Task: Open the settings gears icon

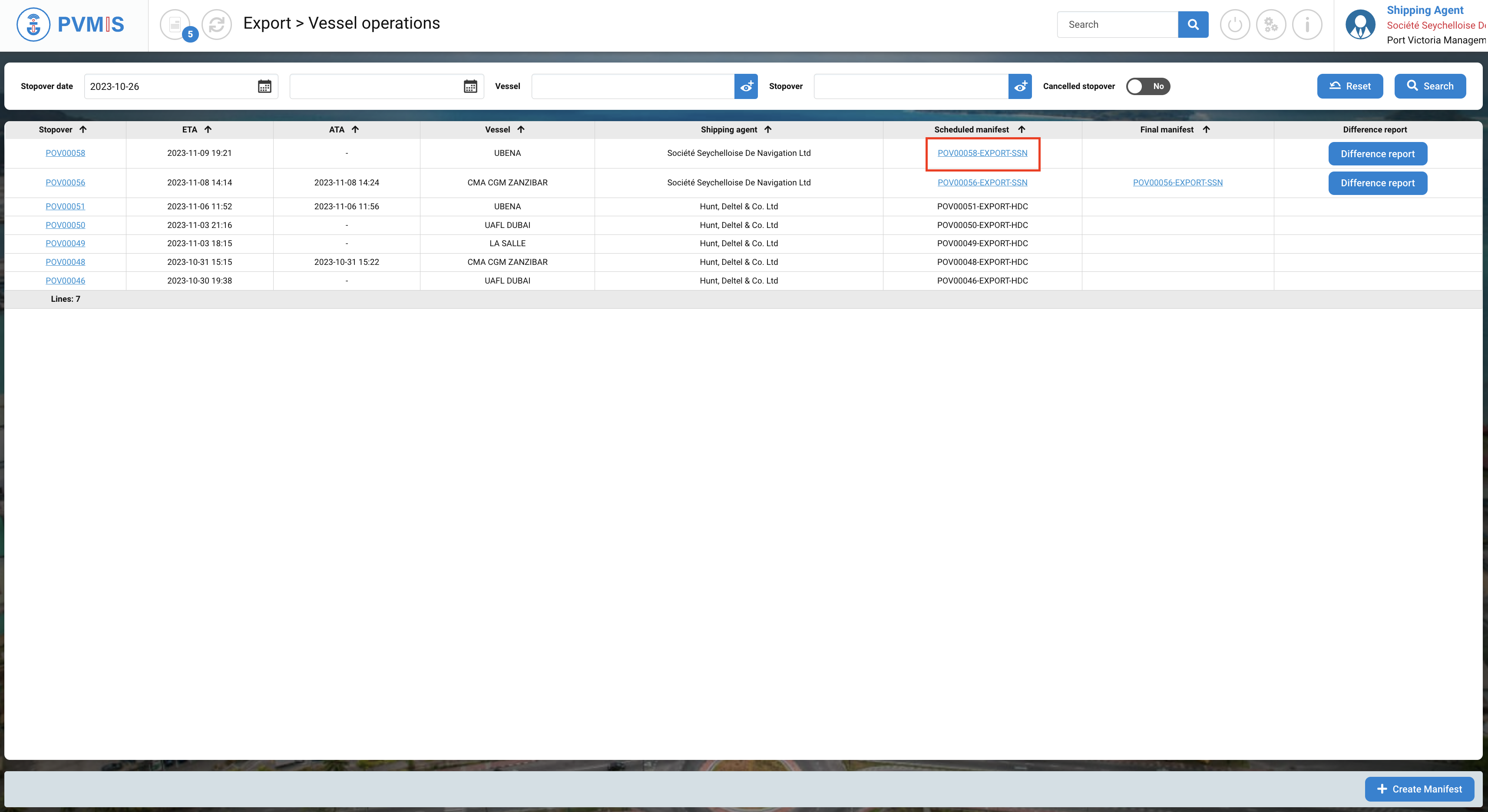Action: (x=1271, y=24)
